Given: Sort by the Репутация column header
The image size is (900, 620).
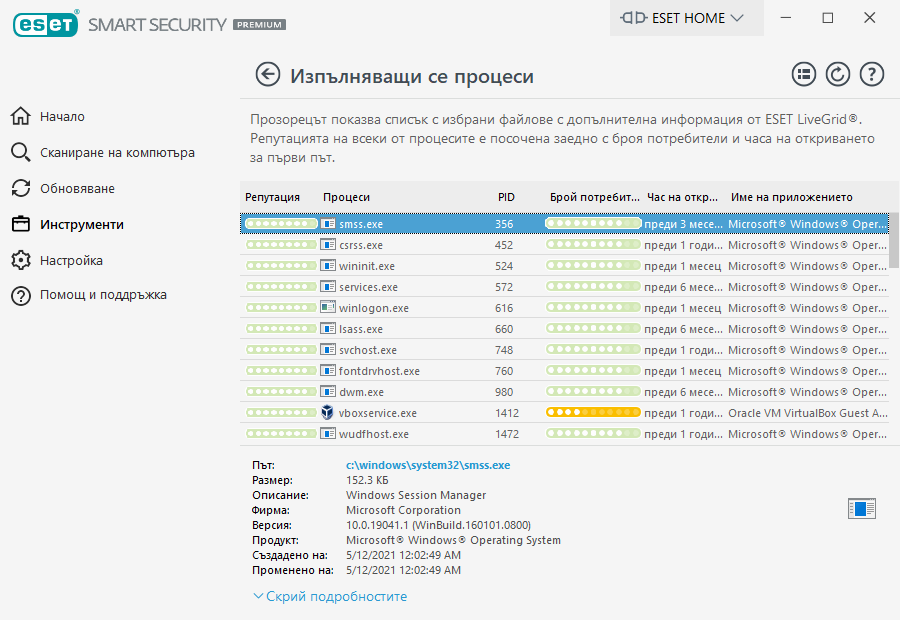Looking at the screenshot, I should click(272, 197).
